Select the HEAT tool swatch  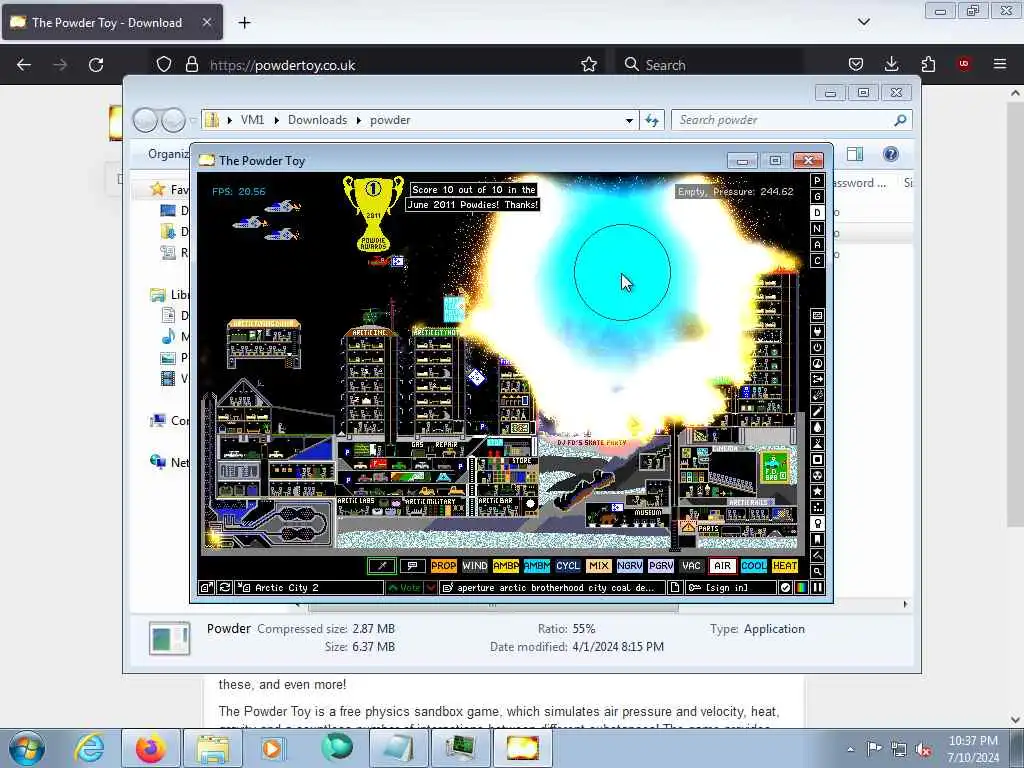point(784,566)
